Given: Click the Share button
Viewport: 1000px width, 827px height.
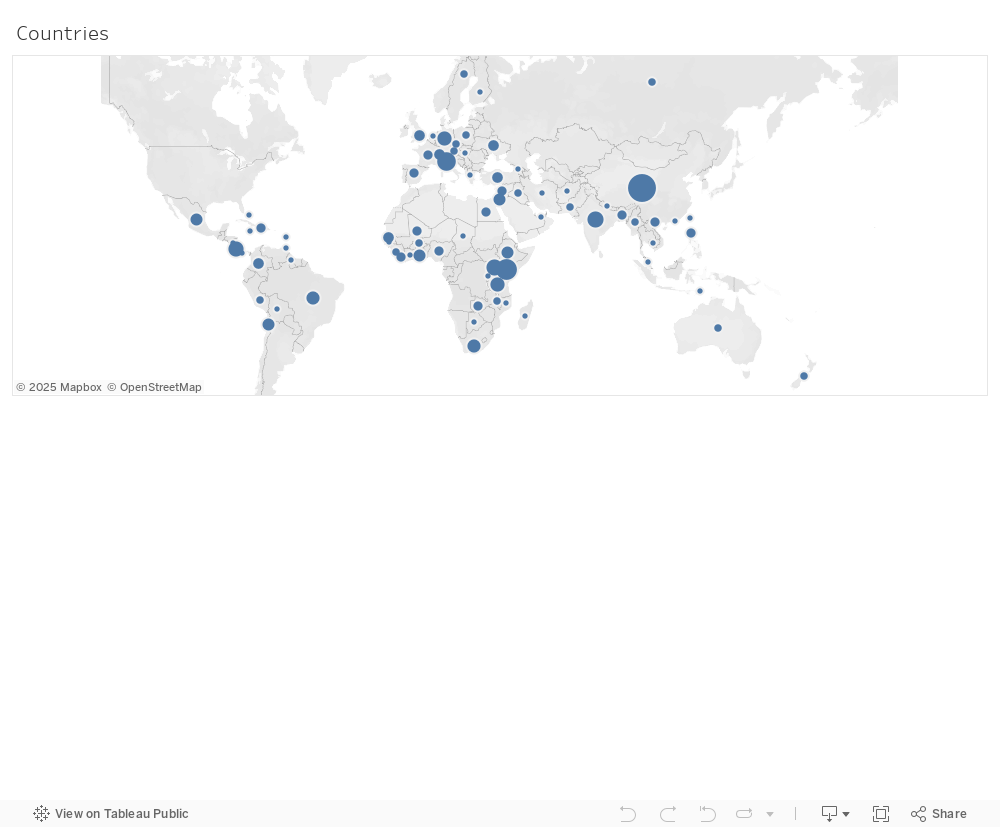Looking at the screenshot, I should click(939, 814).
